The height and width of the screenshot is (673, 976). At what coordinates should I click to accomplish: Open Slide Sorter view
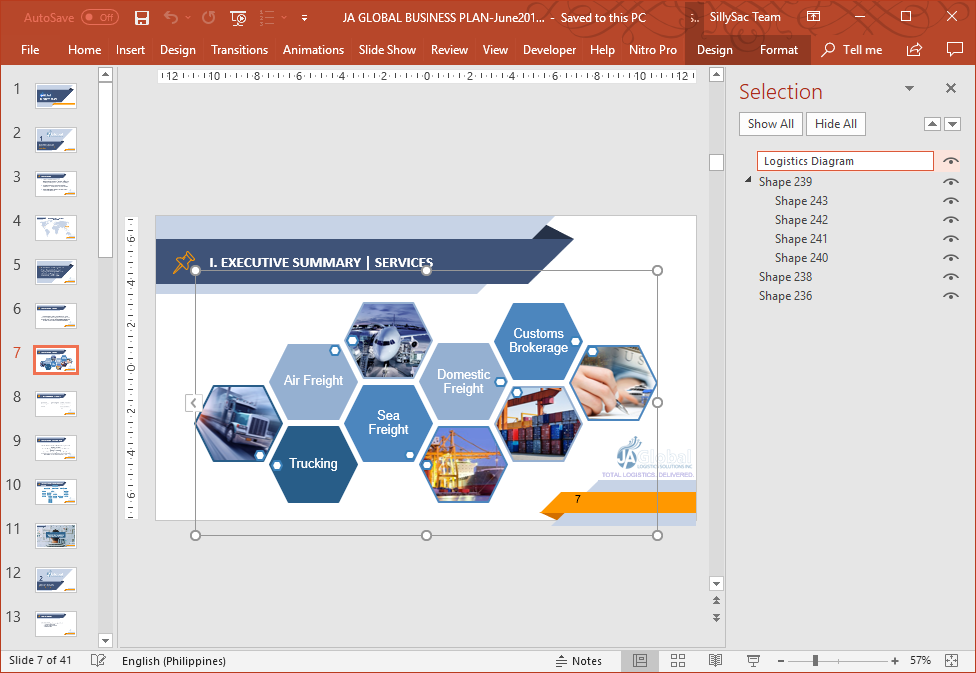click(678, 661)
